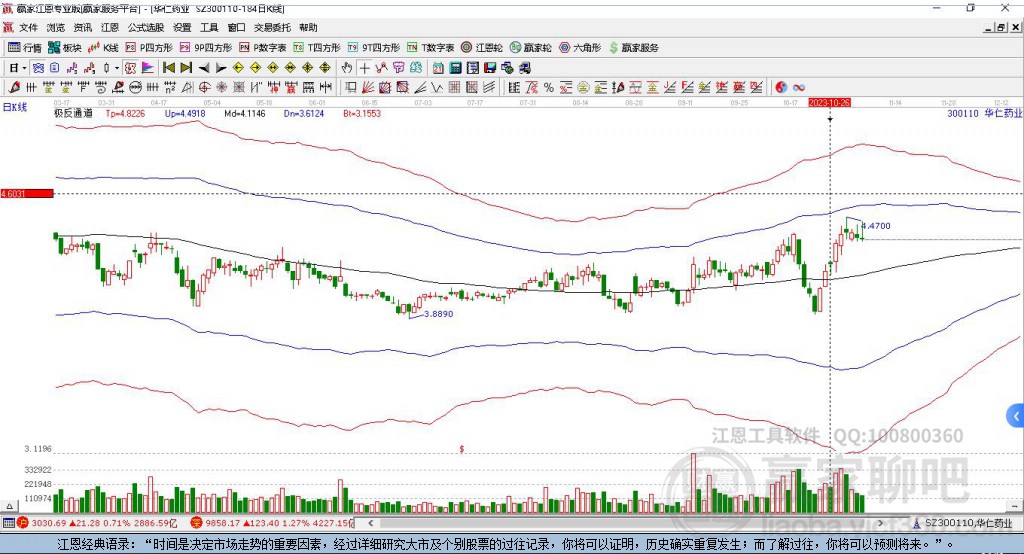1024x554 pixels.
Task: Open the 文件 menu
Action: tap(28, 27)
